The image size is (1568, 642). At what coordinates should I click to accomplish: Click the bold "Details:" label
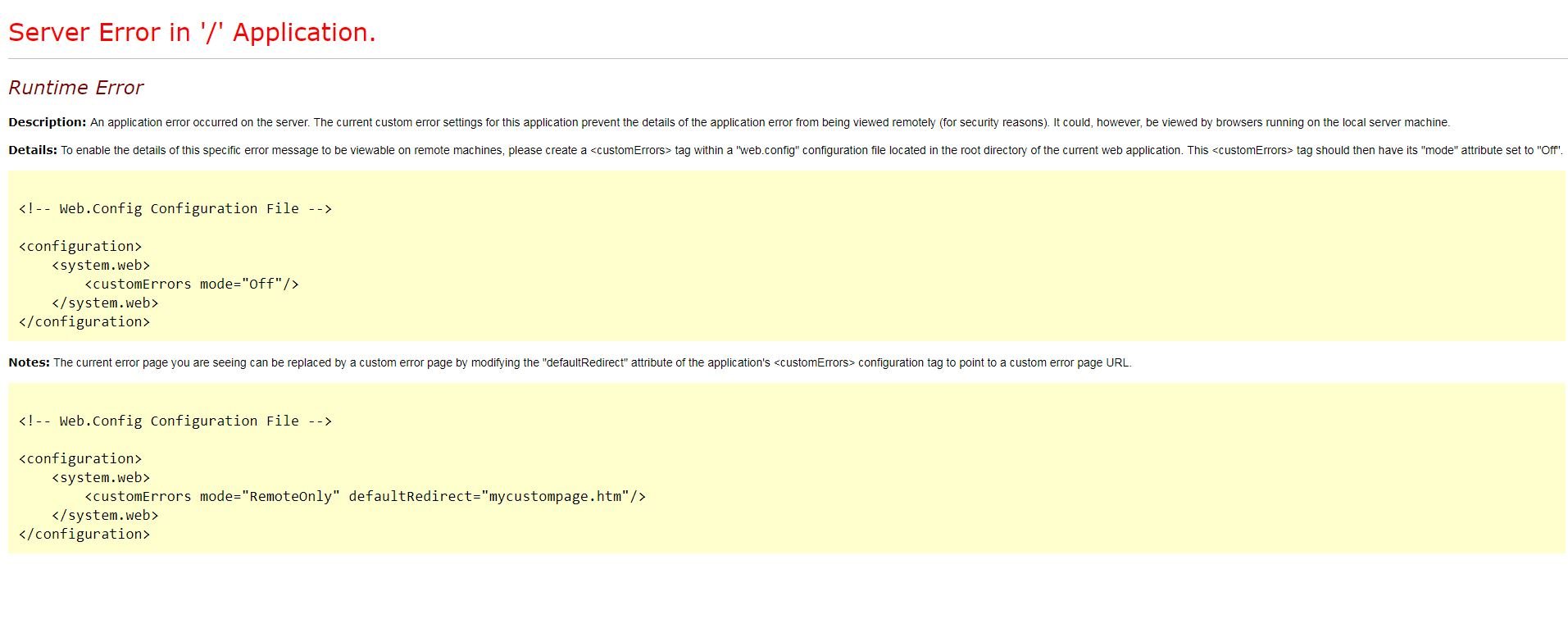point(33,150)
